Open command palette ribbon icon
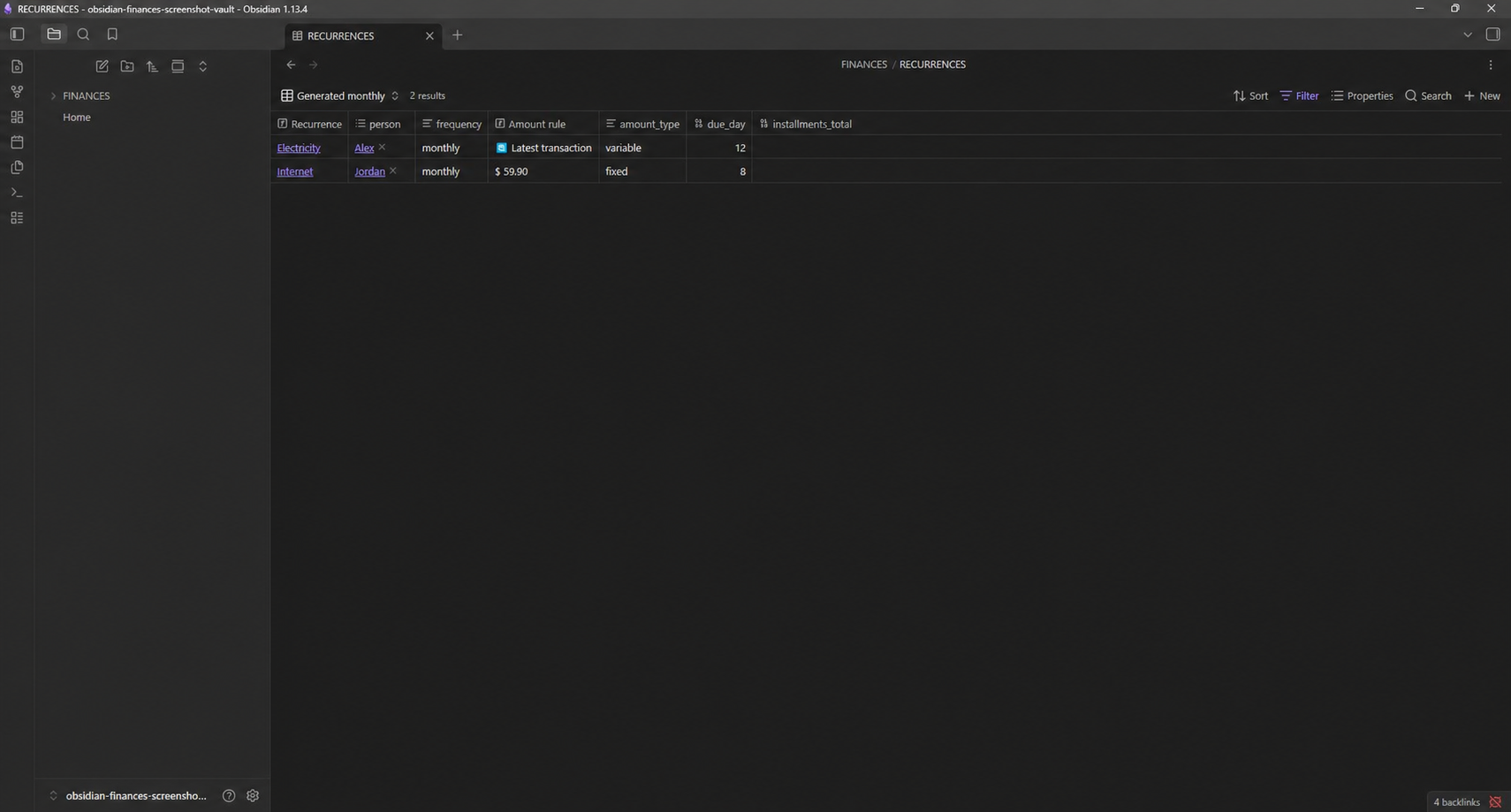The height and width of the screenshot is (812, 1511). [17, 193]
